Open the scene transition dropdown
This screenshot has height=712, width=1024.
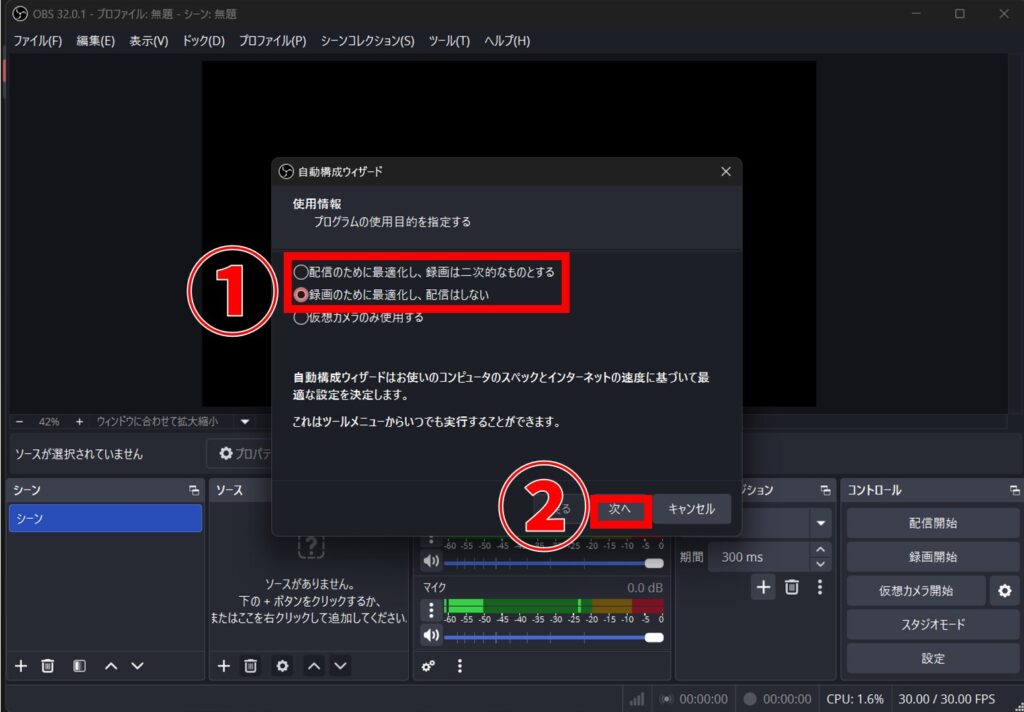(820, 522)
